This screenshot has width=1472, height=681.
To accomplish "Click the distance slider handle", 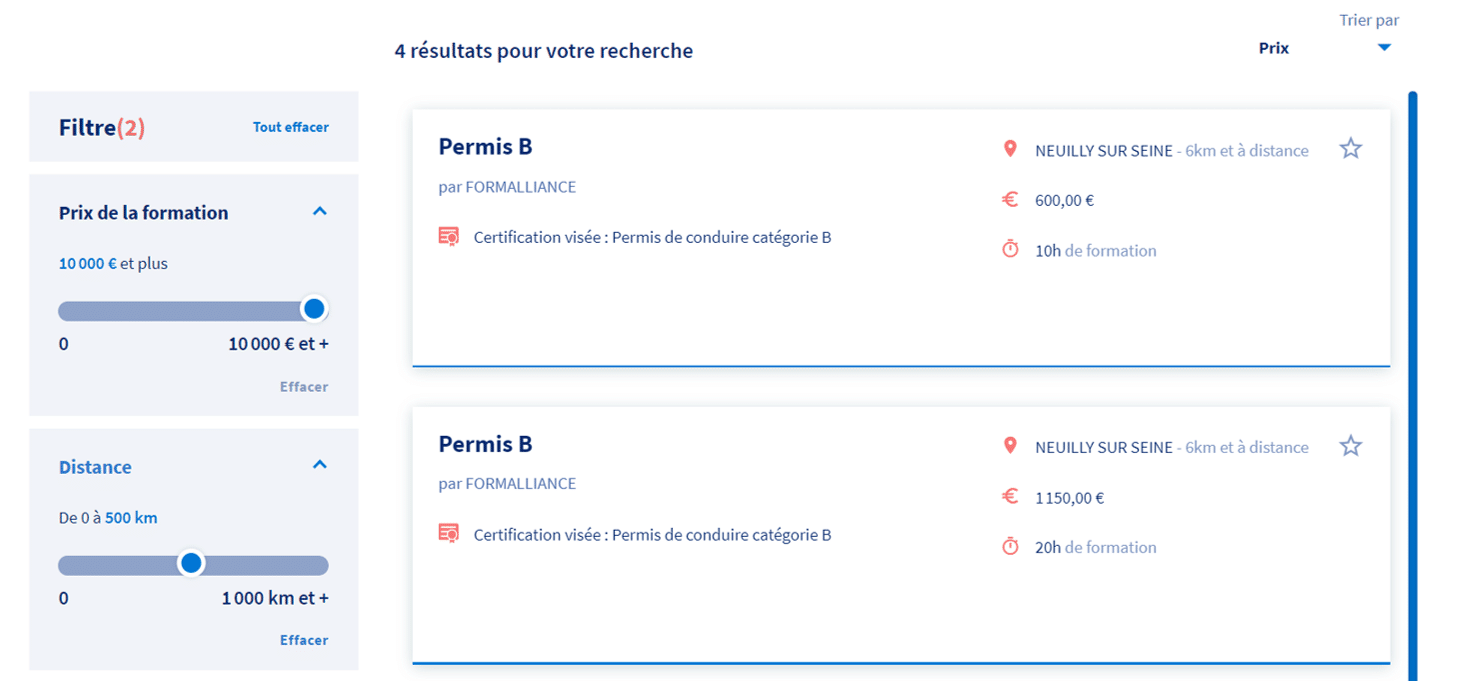I will pos(191,564).
